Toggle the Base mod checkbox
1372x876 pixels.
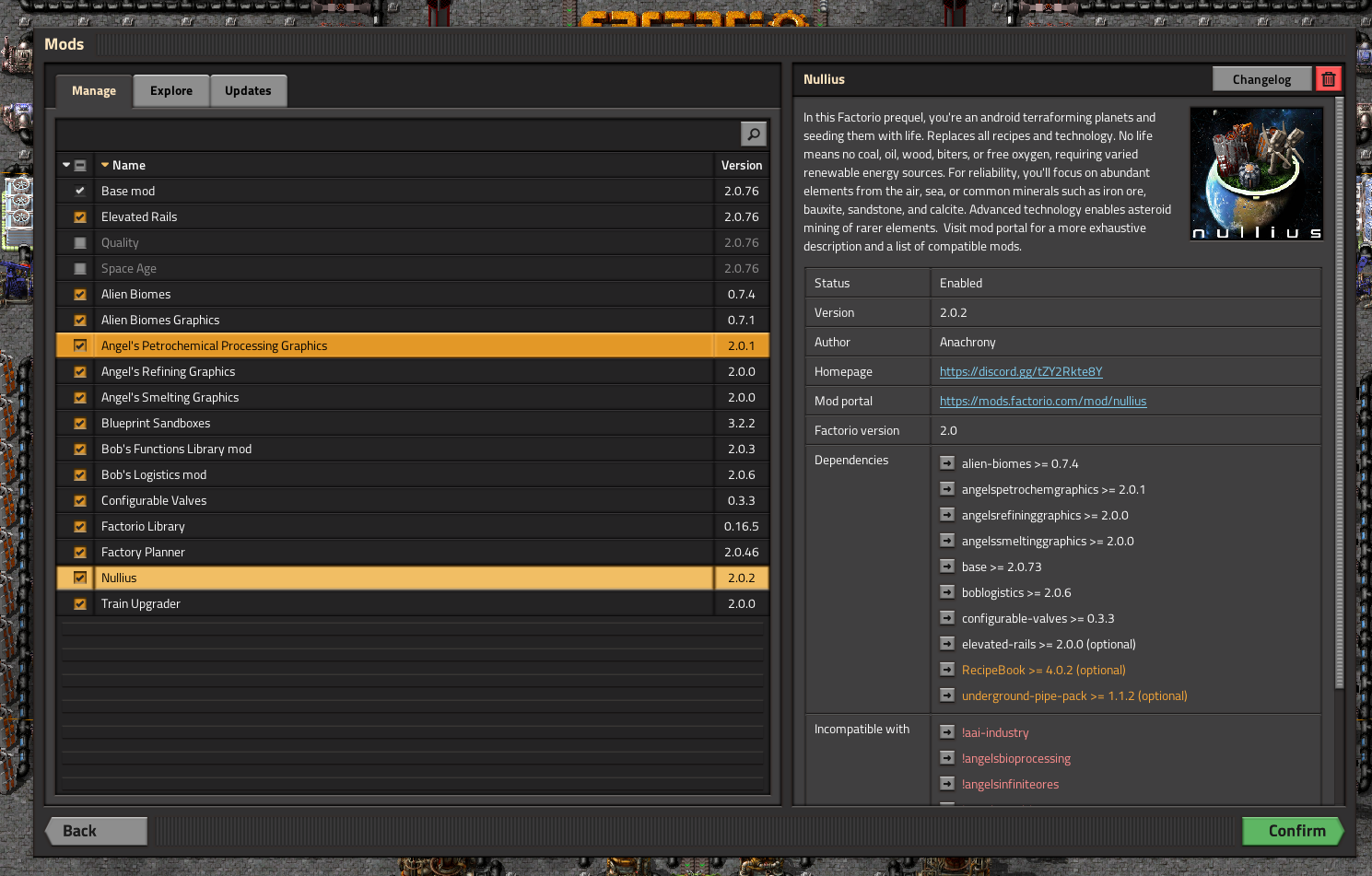tap(80, 192)
